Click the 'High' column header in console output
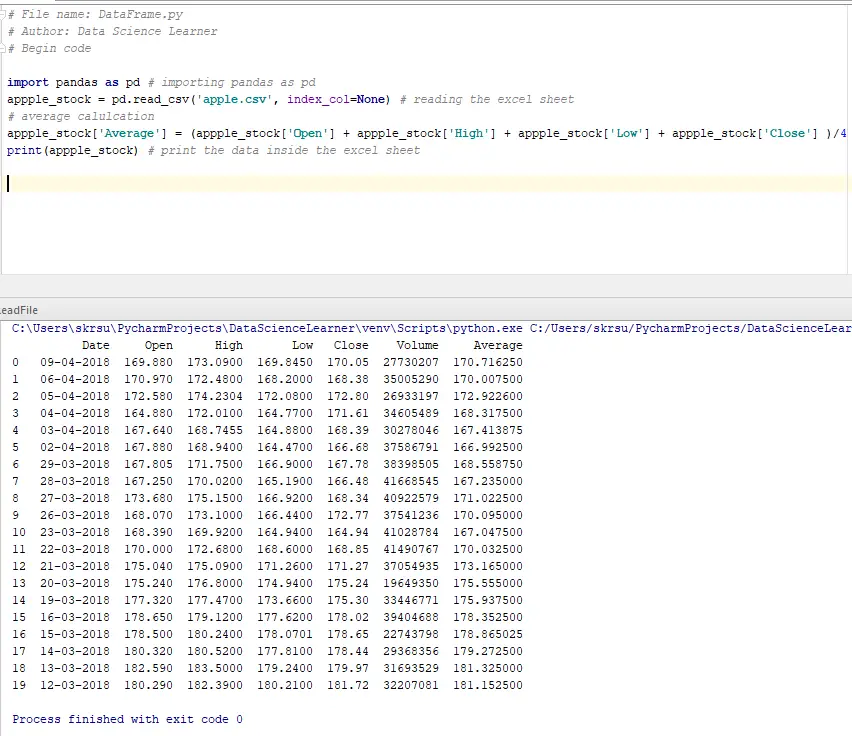 tap(229, 345)
